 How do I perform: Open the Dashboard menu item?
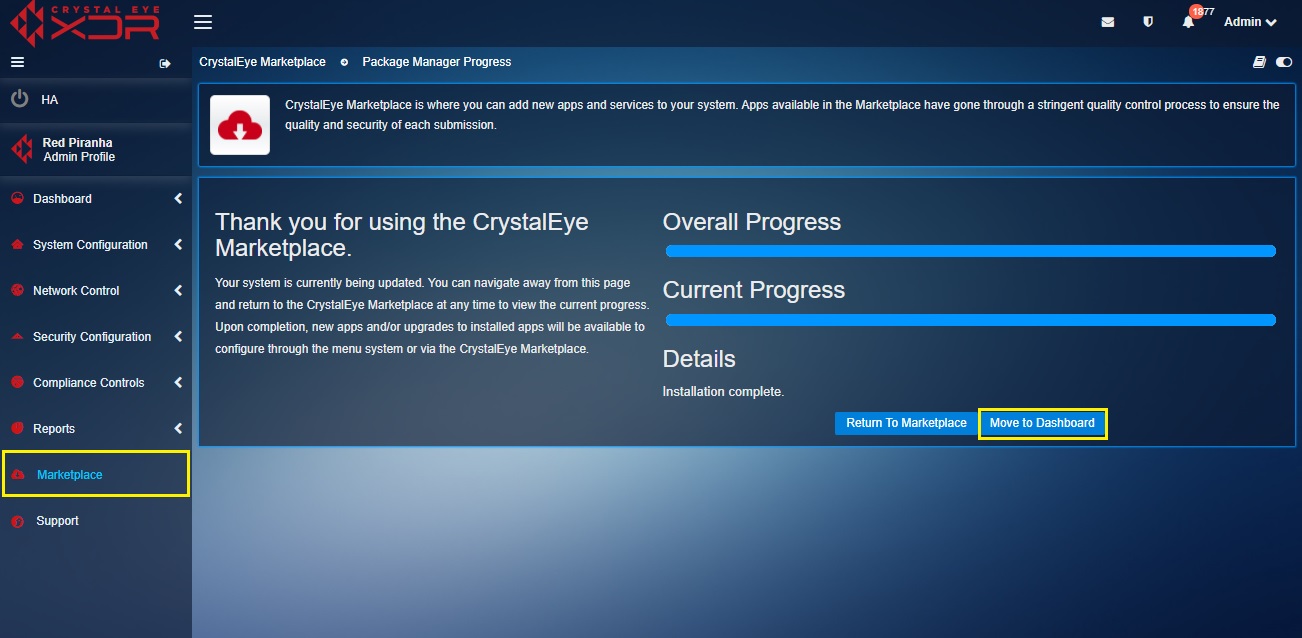[x=62, y=199]
